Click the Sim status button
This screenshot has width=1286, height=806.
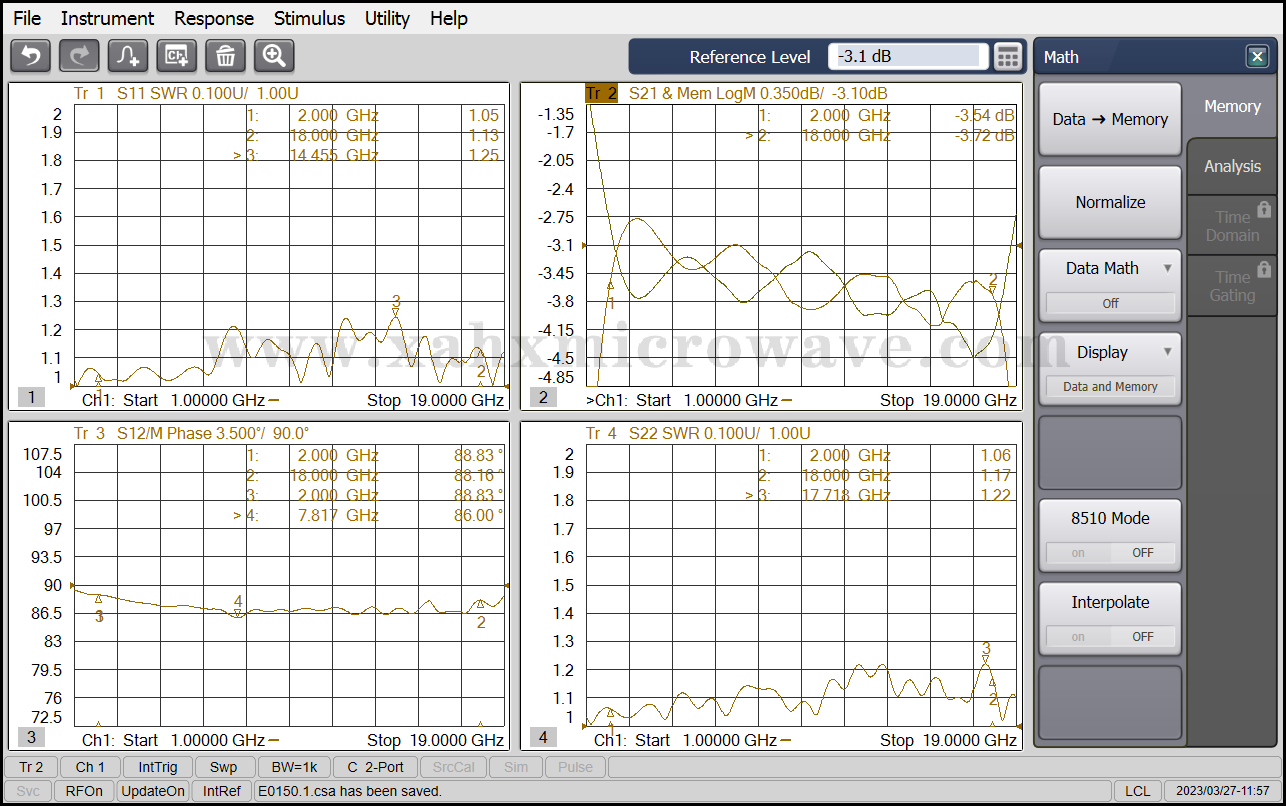pos(516,767)
